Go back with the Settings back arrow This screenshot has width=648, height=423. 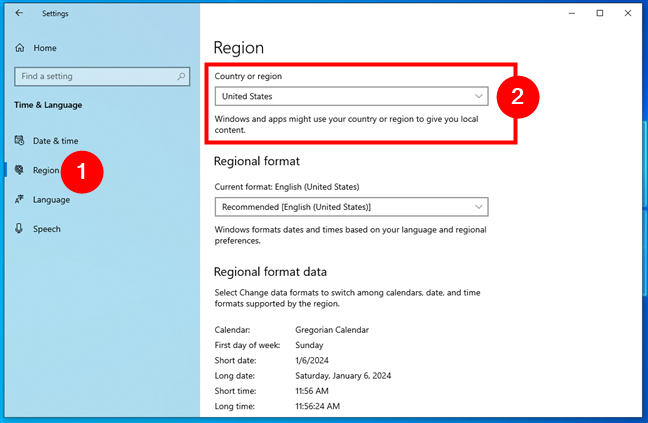pos(19,13)
